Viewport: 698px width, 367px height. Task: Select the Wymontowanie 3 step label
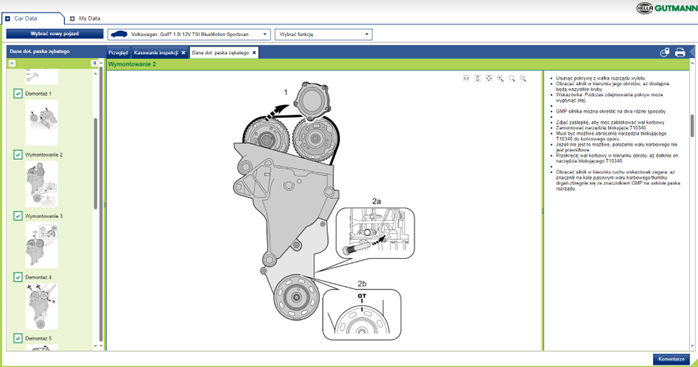pos(44,216)
